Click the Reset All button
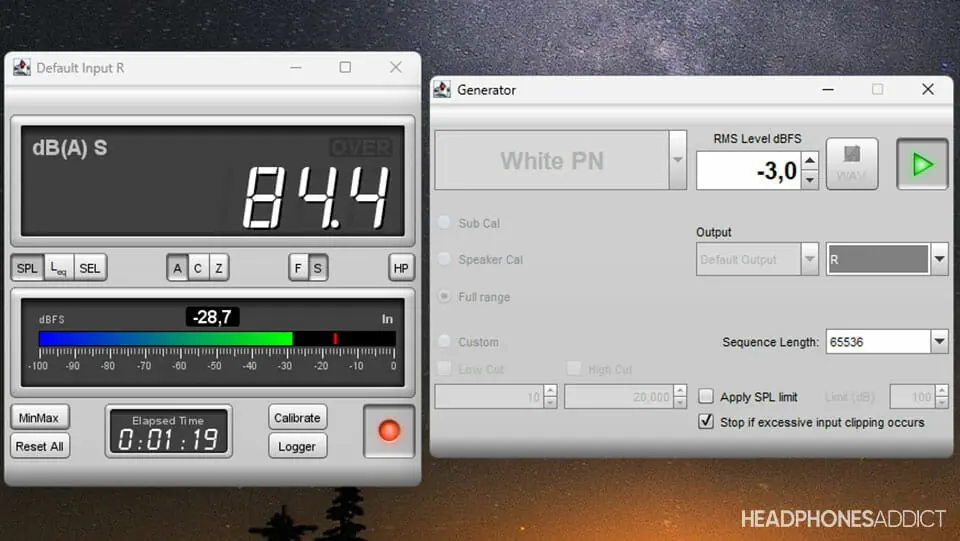This screenshot has height=541, width=960. click(39, 446)
